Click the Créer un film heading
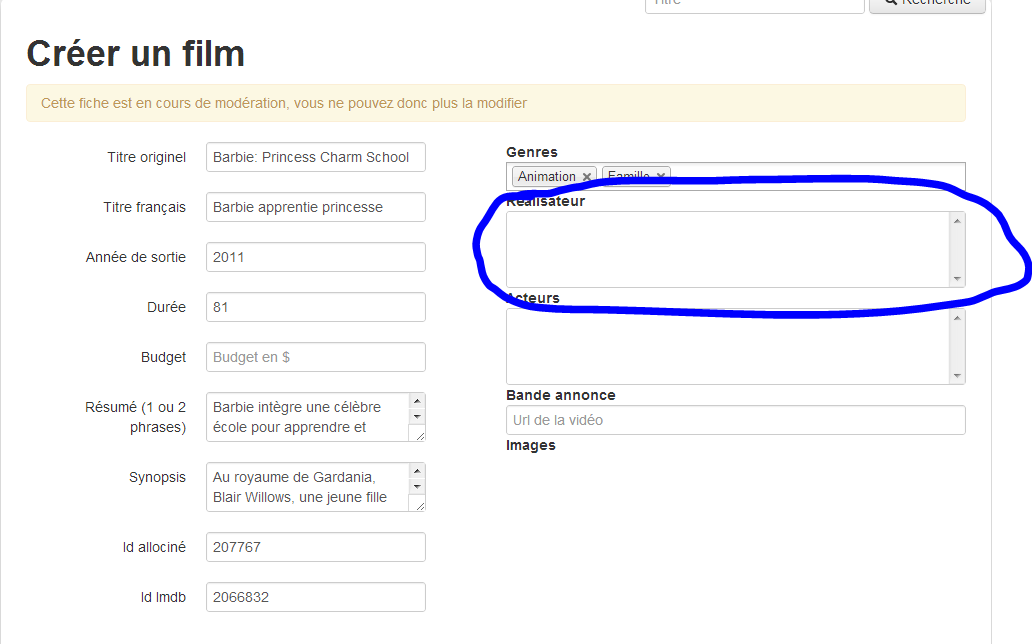 [136, 53]
